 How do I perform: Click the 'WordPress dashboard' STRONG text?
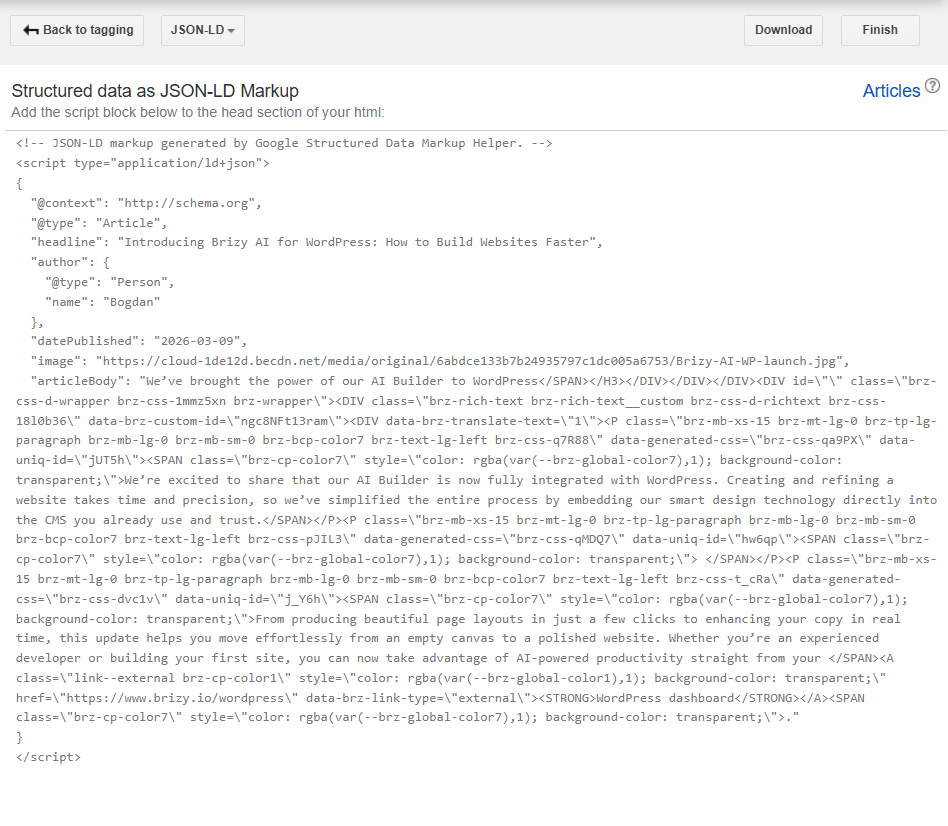(x=665, y=698)
